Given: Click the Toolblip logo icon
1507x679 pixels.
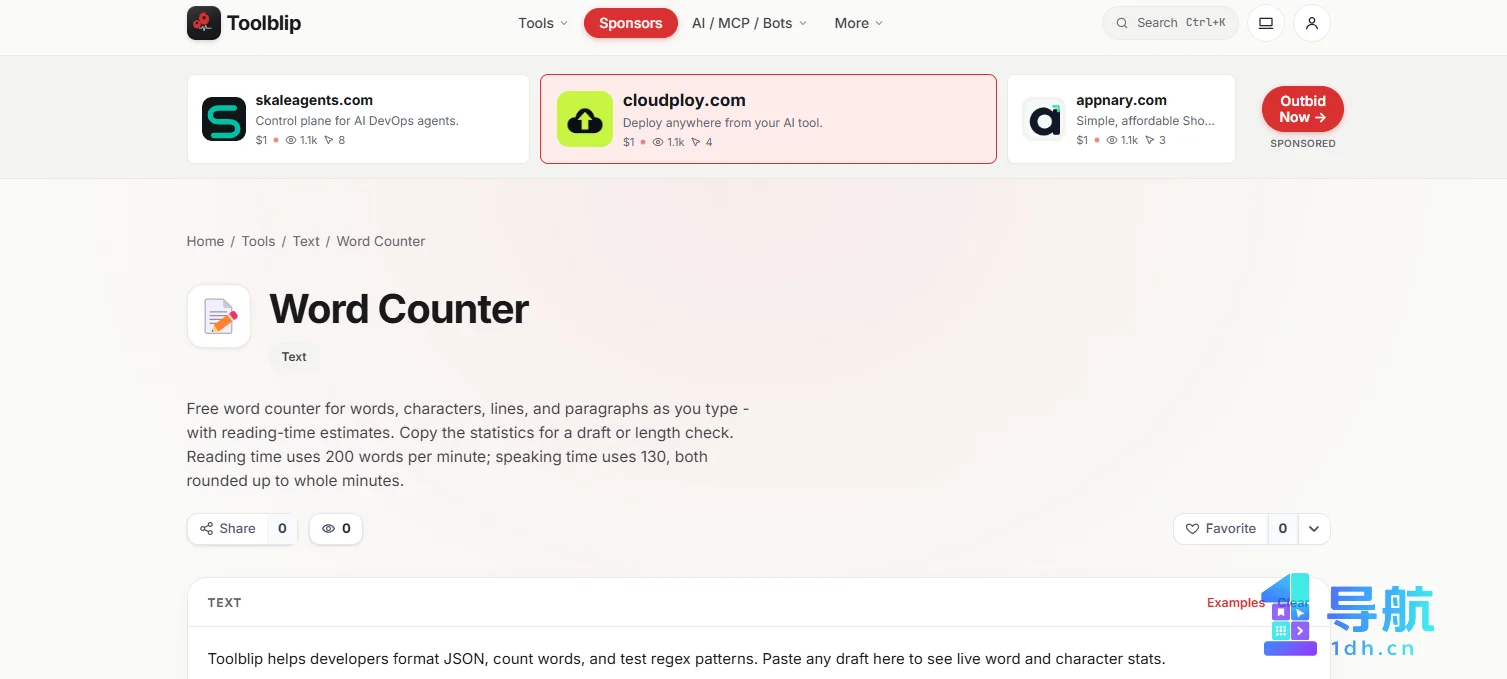Looking at the screenshot, I should tap(204, 23).
